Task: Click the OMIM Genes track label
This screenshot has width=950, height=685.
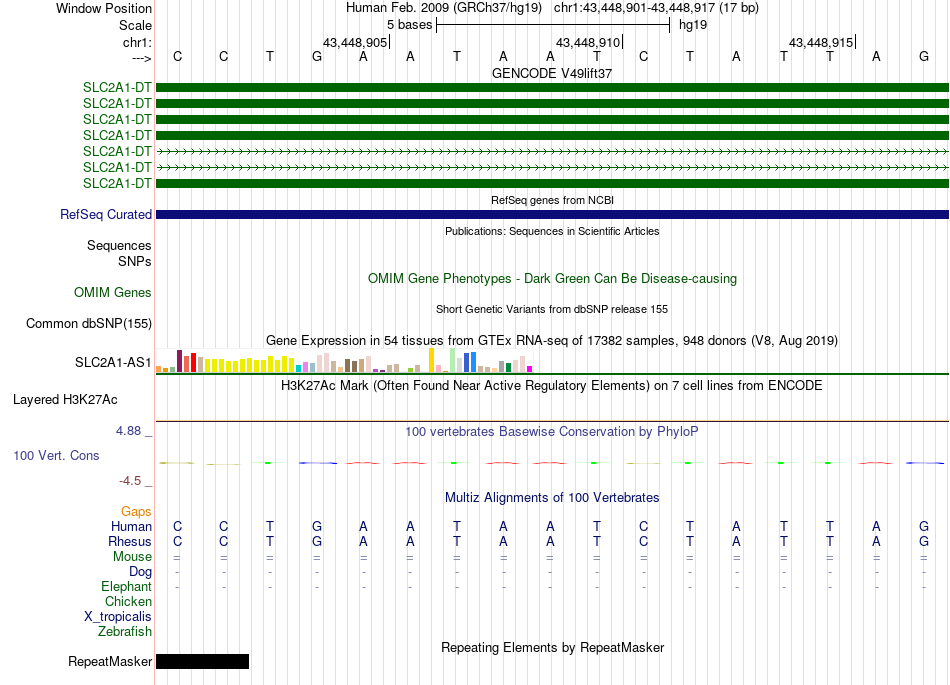Action: click(x=113, y=293)
